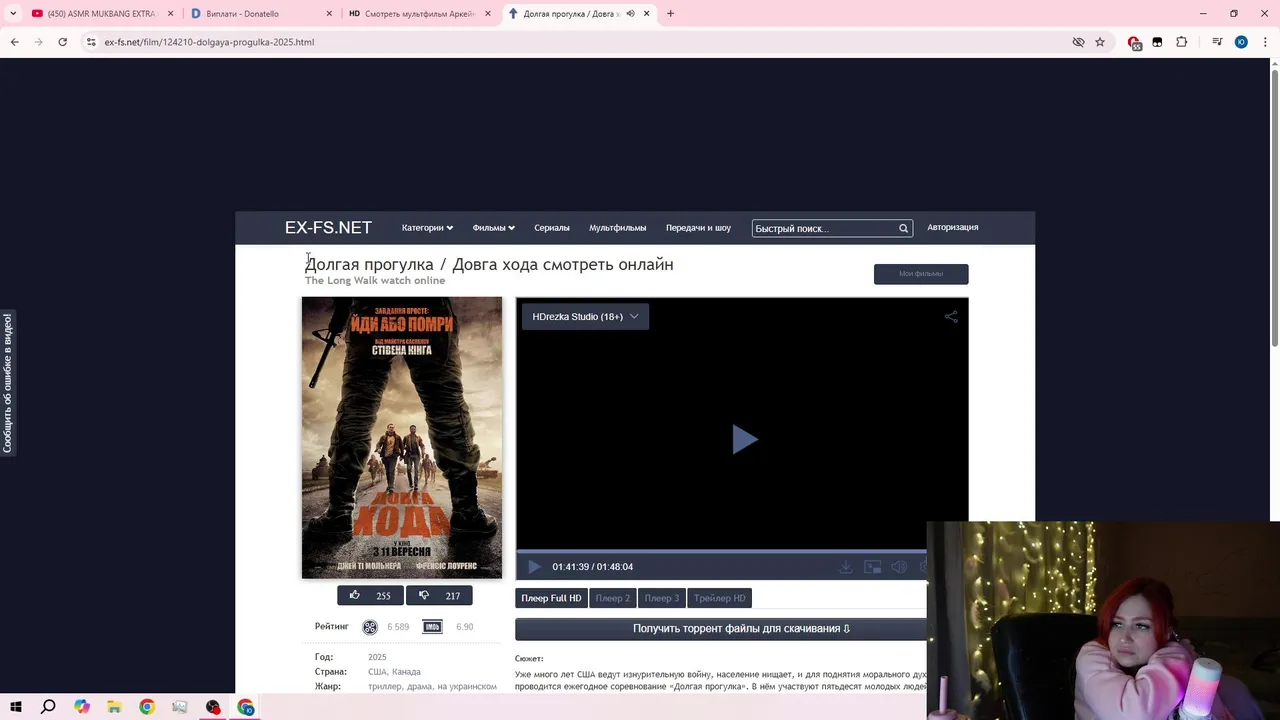Click taskbar search magnifier
The image size is (1280, 720).
coord(48,707)
